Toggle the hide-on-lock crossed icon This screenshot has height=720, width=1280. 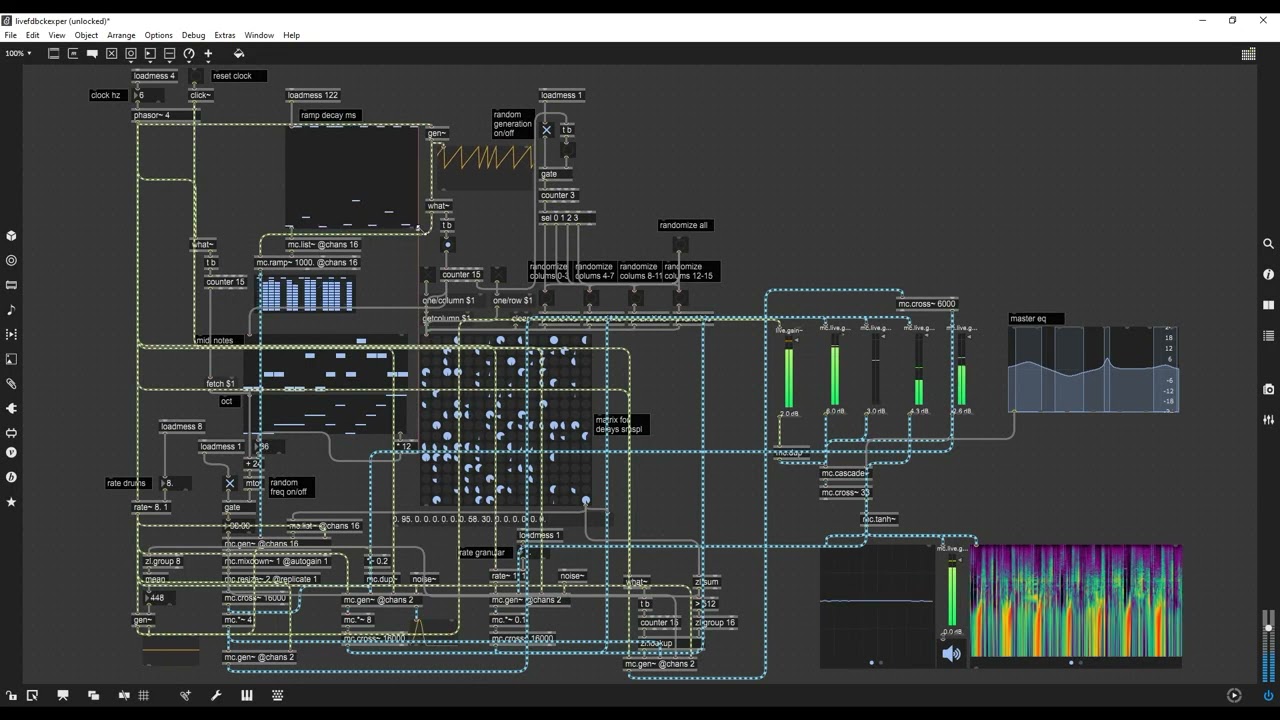click(x=124, y=695)
